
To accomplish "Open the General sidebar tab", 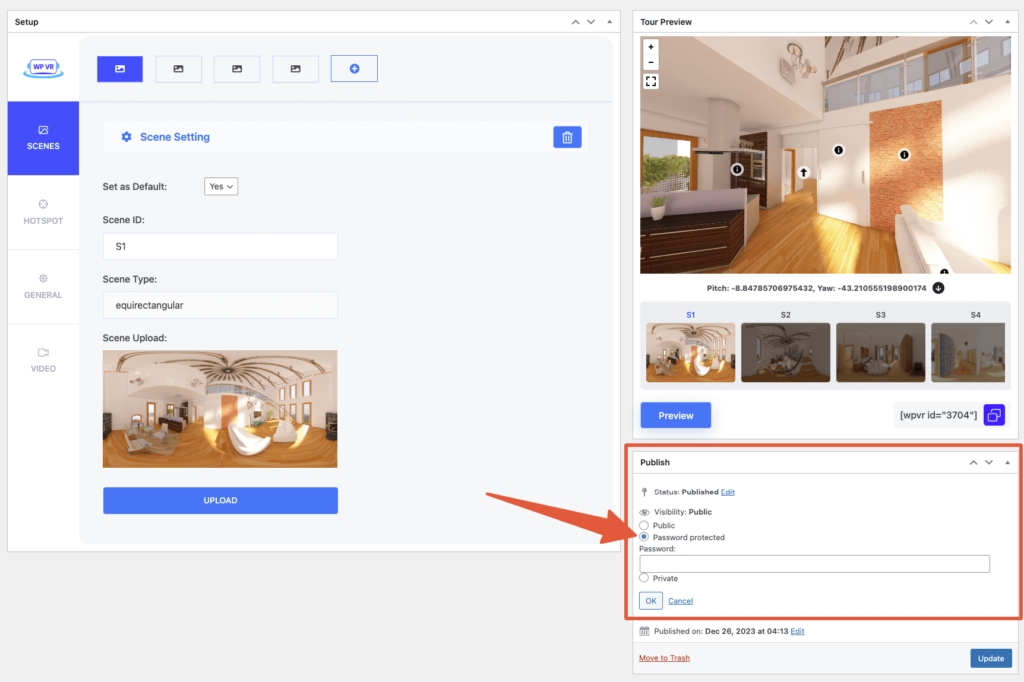I will coord(43,287).
